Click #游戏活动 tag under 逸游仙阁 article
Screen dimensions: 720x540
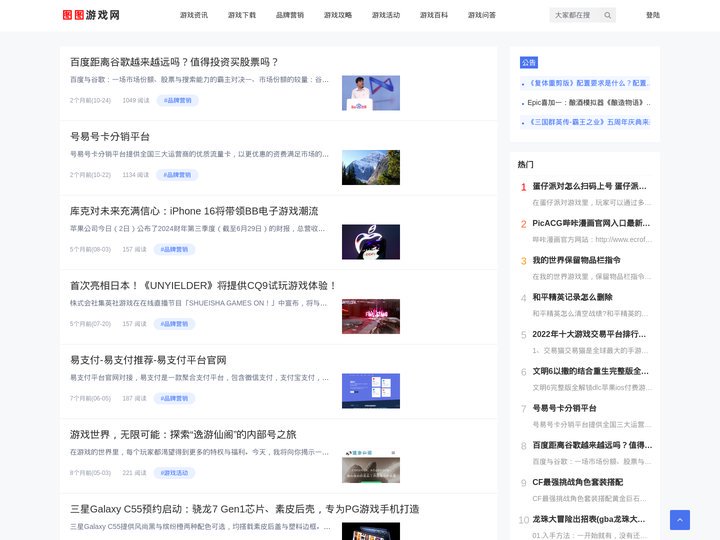coord(174,472)
